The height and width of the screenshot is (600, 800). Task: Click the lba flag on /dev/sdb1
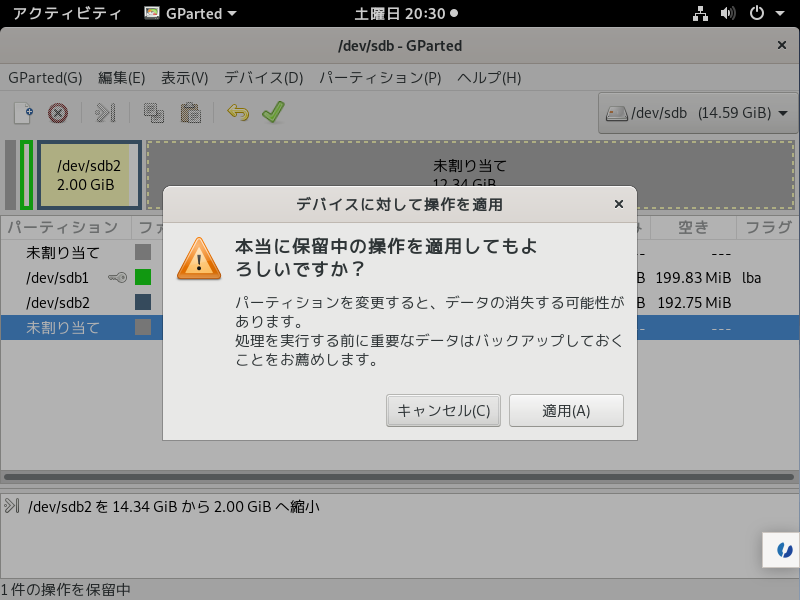[752, 278]
